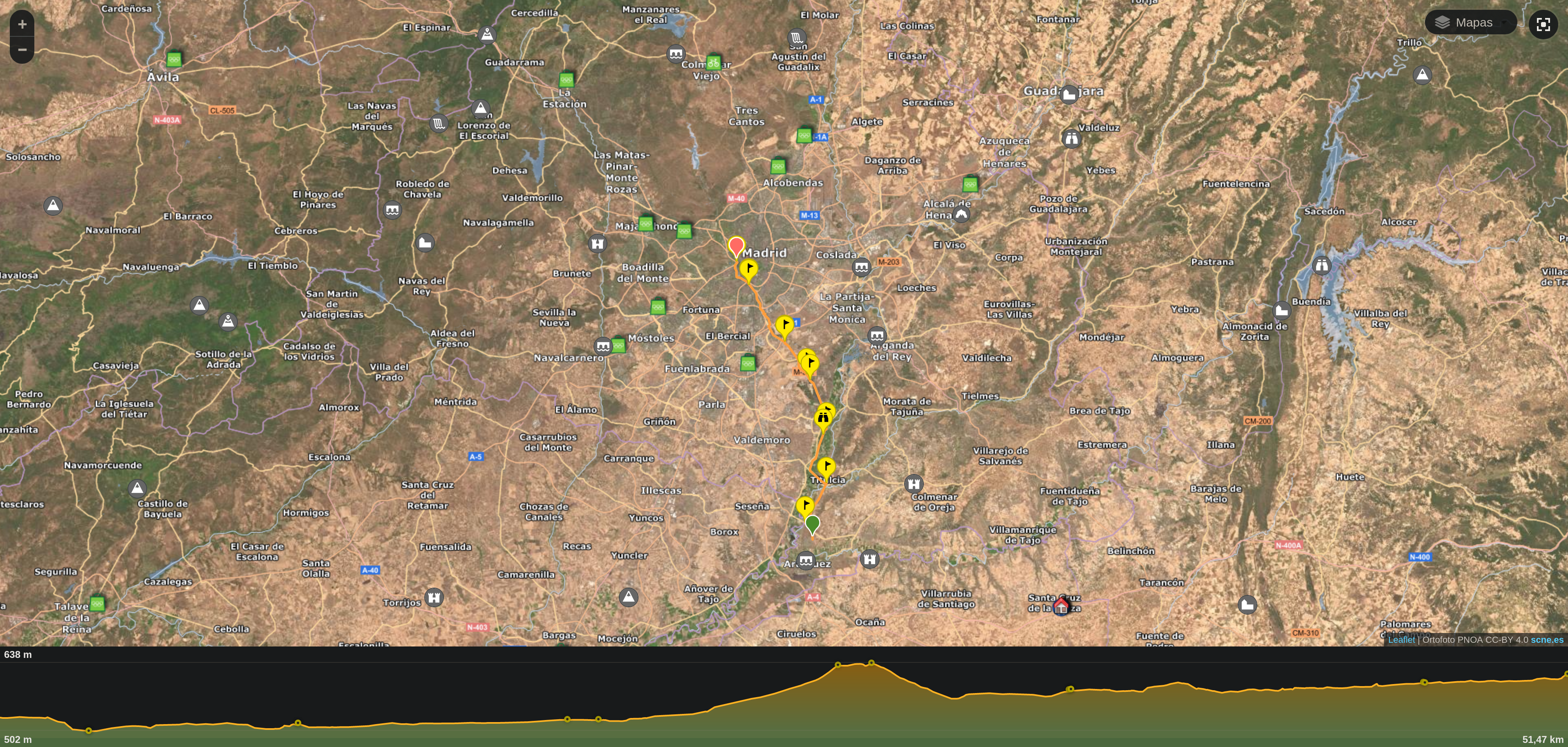This screenshot has width=1568, height=747.
Task: Toggle fullscreen map view
Action: (1542, 25)
